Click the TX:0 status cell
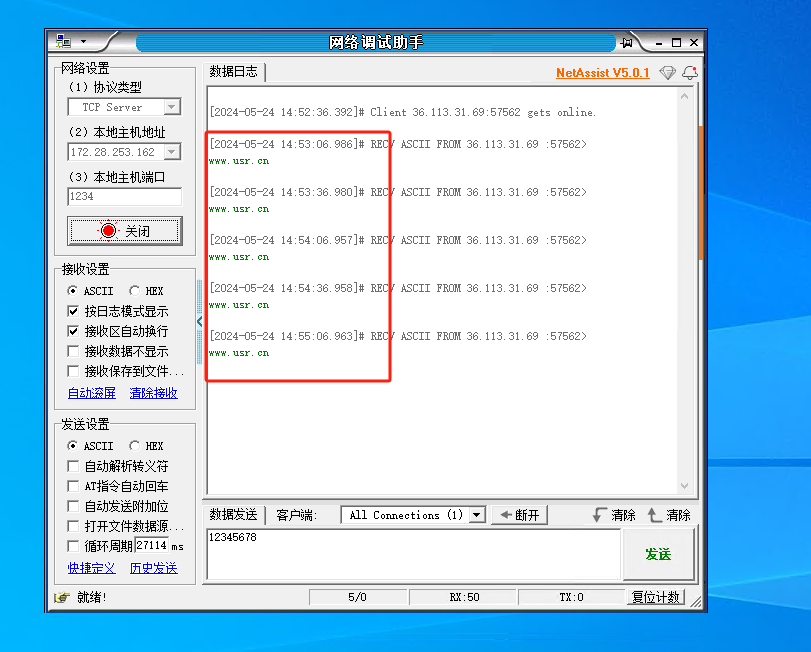Viewport: 811px width, 652px height. pos(572,597)
